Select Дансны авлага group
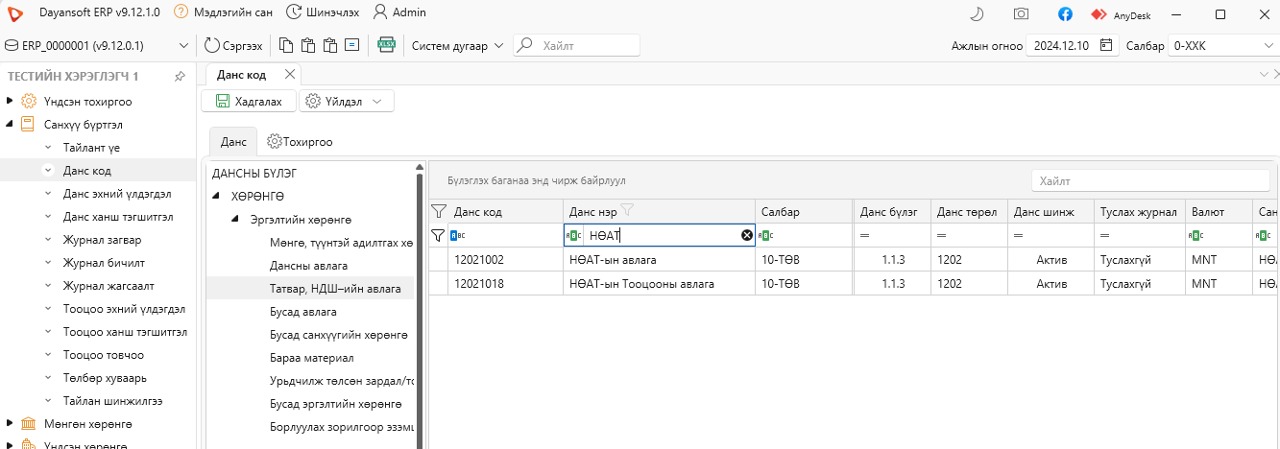The height and width of the screenshot is (449, 1280). point(309,265)
